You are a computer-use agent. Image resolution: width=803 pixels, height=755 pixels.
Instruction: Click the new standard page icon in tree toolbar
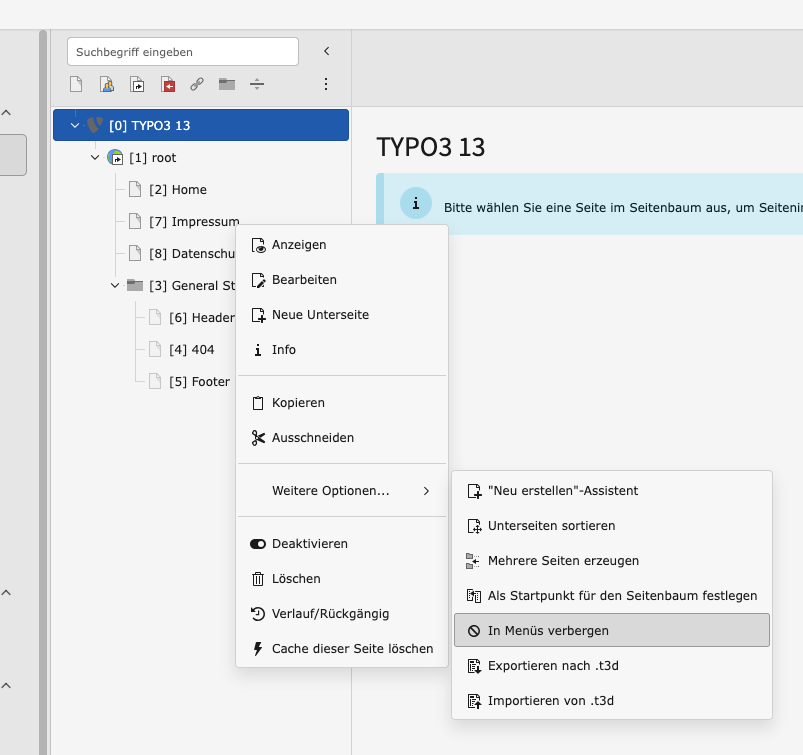click(x=76, y=84)
